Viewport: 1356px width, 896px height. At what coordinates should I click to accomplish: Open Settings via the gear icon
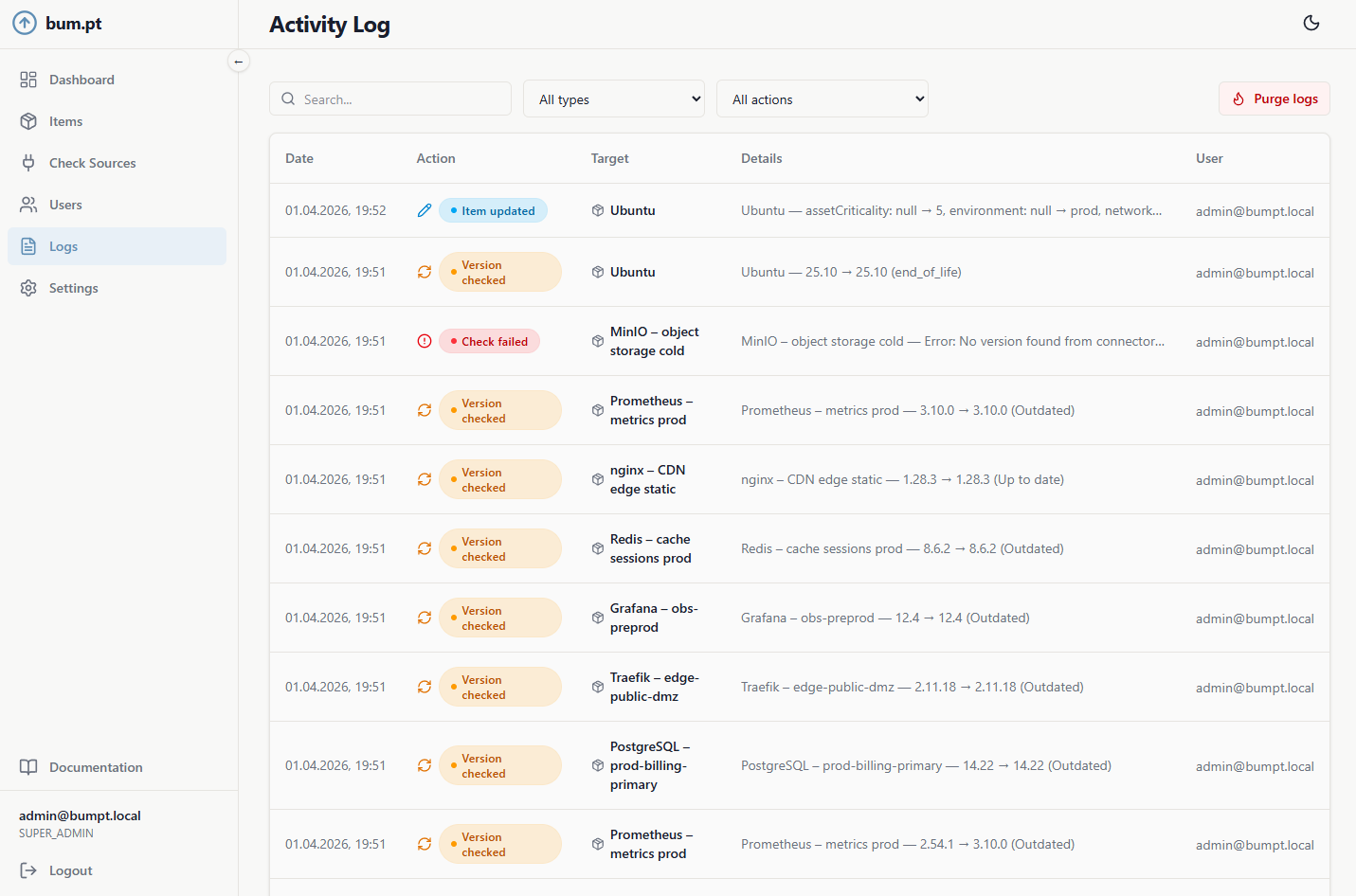point(28,288)
